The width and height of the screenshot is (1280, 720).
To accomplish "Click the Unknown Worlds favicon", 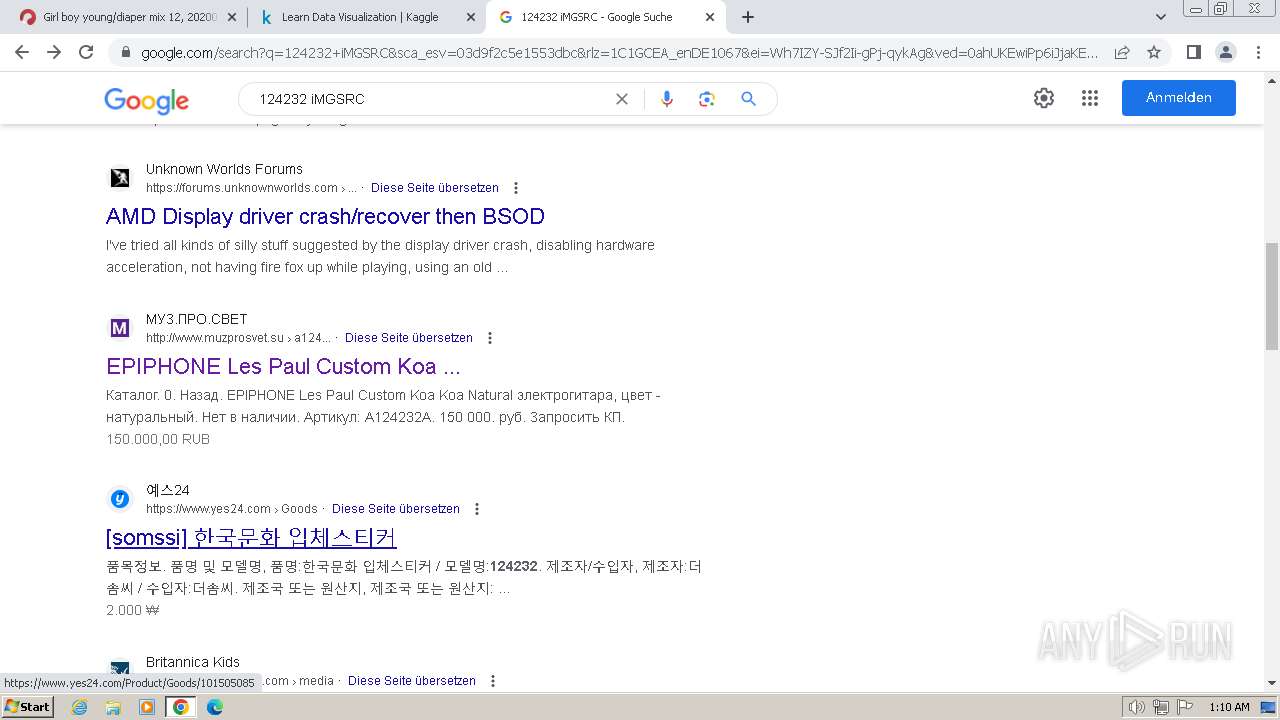I will pos(120,178).
